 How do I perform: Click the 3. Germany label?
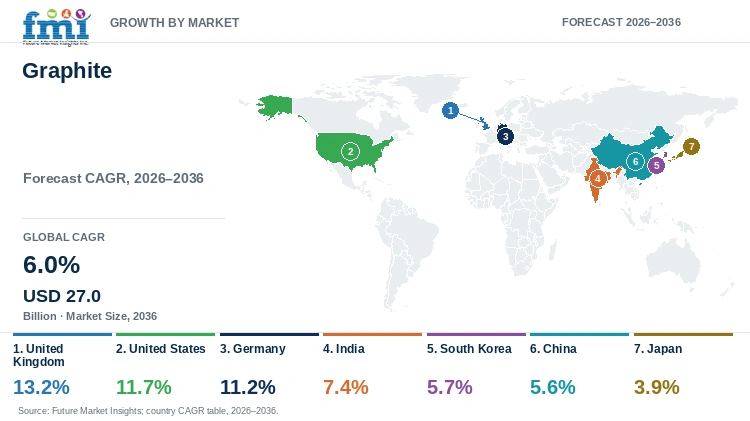coord(253,349)
